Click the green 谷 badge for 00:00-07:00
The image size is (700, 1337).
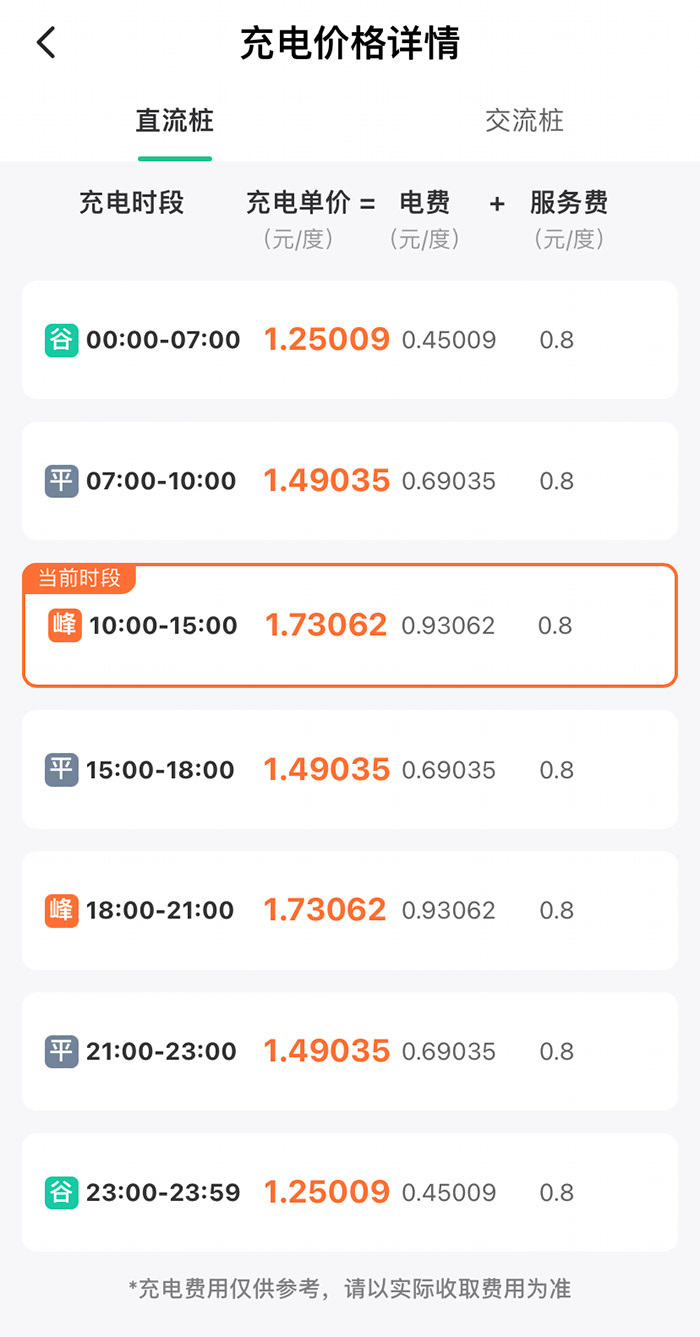pyautogui.click(x=61, y=340)
